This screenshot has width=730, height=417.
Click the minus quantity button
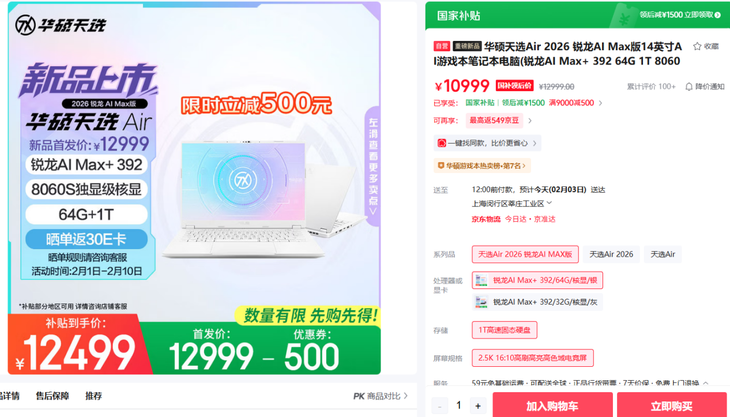[439, 406]
